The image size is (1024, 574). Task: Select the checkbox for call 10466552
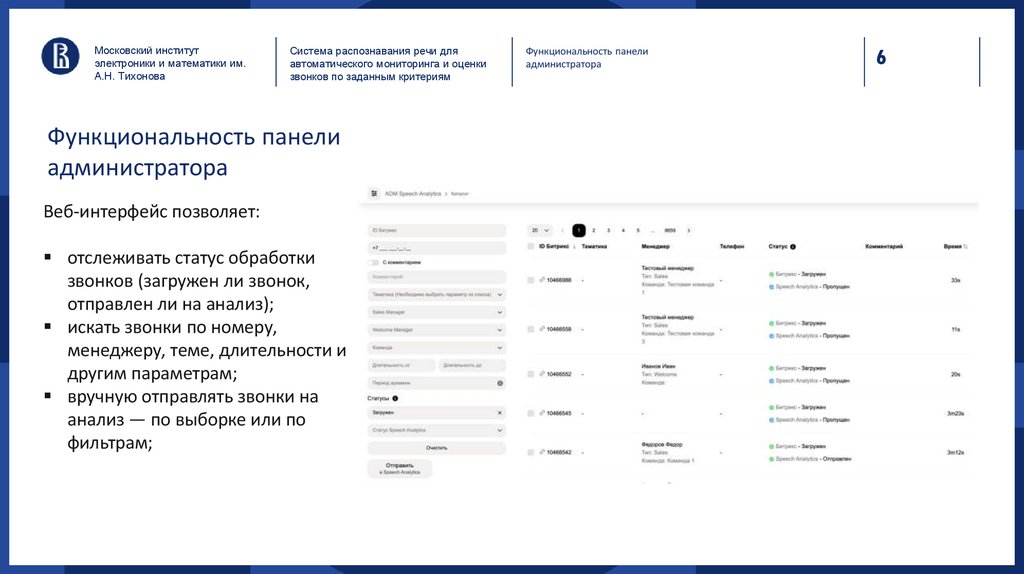(530, 374)
